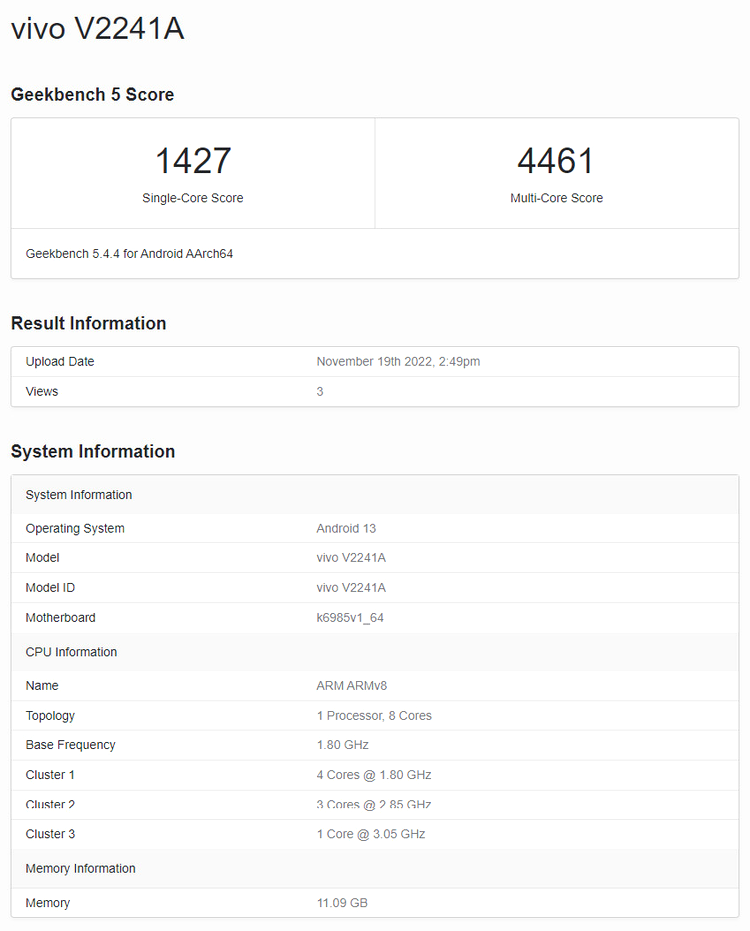750x931 pixels.
Task: Click the Cluster 2 label
Action: coord(50,805)
